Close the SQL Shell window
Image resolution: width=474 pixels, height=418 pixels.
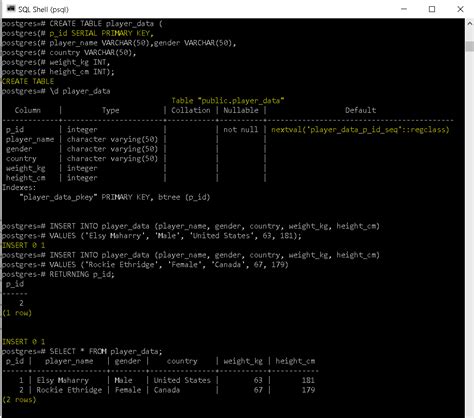tap(460, 9)
